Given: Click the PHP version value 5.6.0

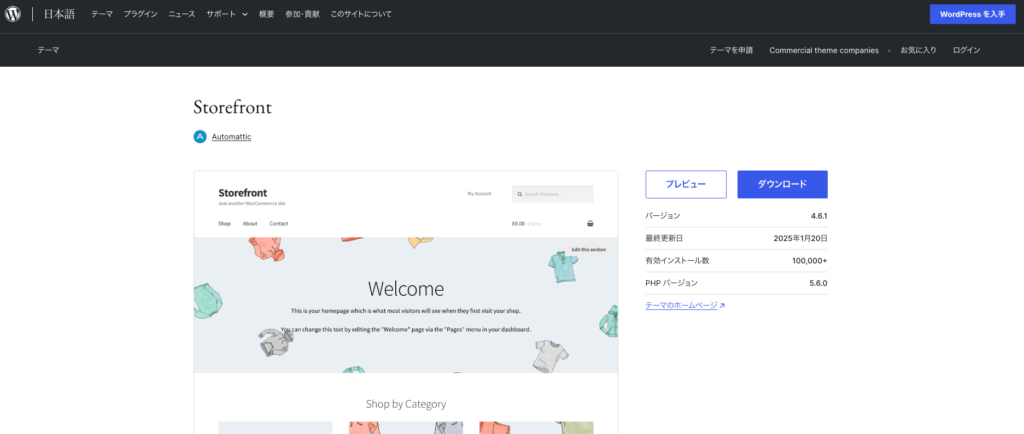Looking at the screenshot, I should (818, 283).
